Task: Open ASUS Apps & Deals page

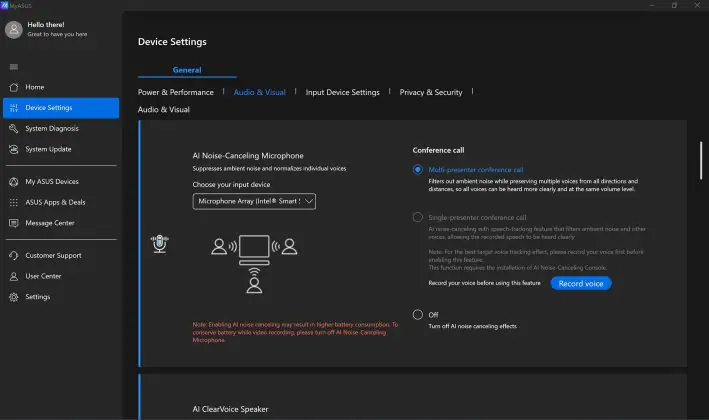Action: pos(61,202)
